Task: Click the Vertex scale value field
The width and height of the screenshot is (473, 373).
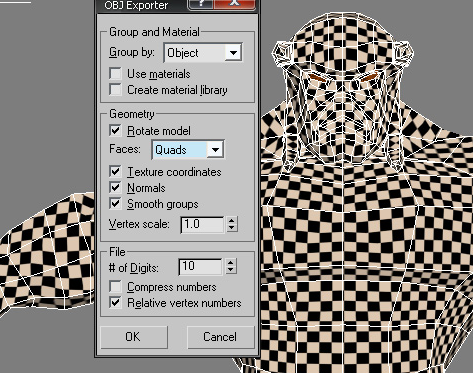Action: (x=202, y=224)
